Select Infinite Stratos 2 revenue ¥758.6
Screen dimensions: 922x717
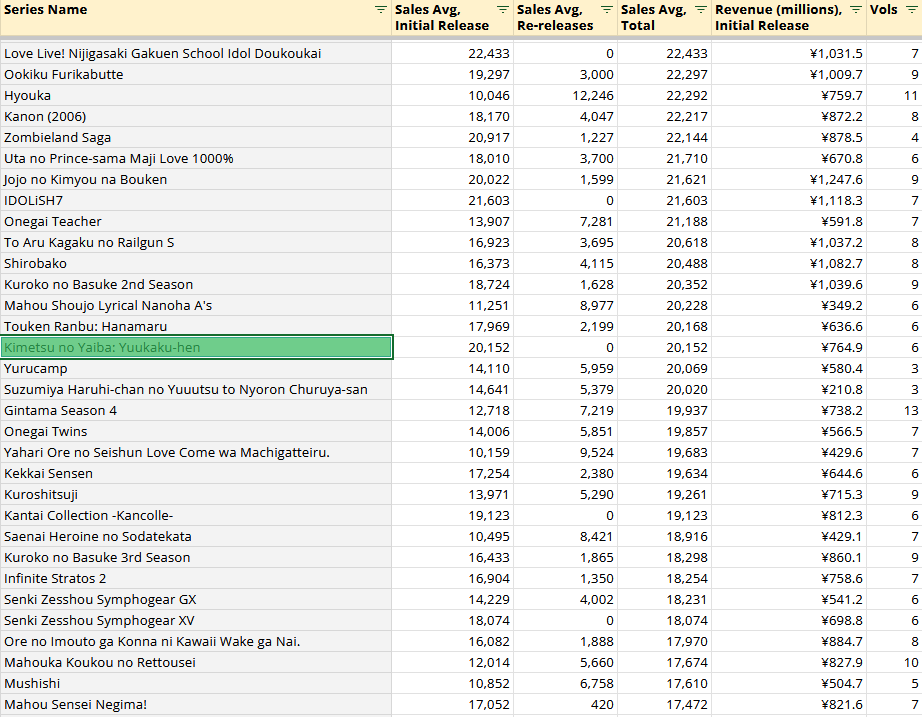[x=789, y=579]
